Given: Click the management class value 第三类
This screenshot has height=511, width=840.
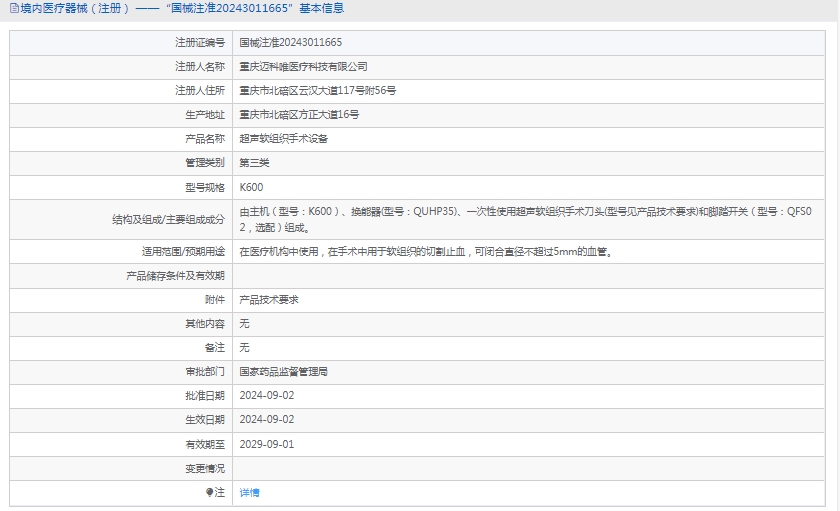Looking at the screenshot, I should point(254,163).
